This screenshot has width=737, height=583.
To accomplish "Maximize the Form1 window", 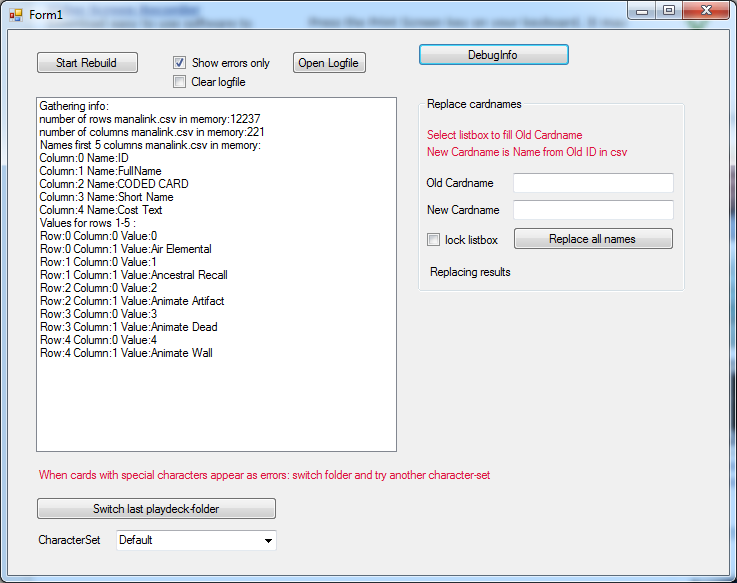I will coord(669,10).
